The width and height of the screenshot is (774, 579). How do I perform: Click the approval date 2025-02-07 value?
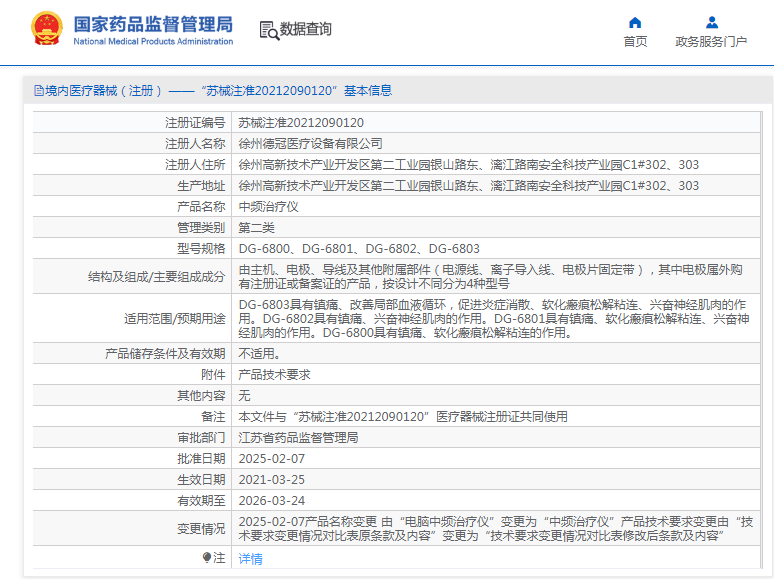pyautogui.click(x=271, y=459)
